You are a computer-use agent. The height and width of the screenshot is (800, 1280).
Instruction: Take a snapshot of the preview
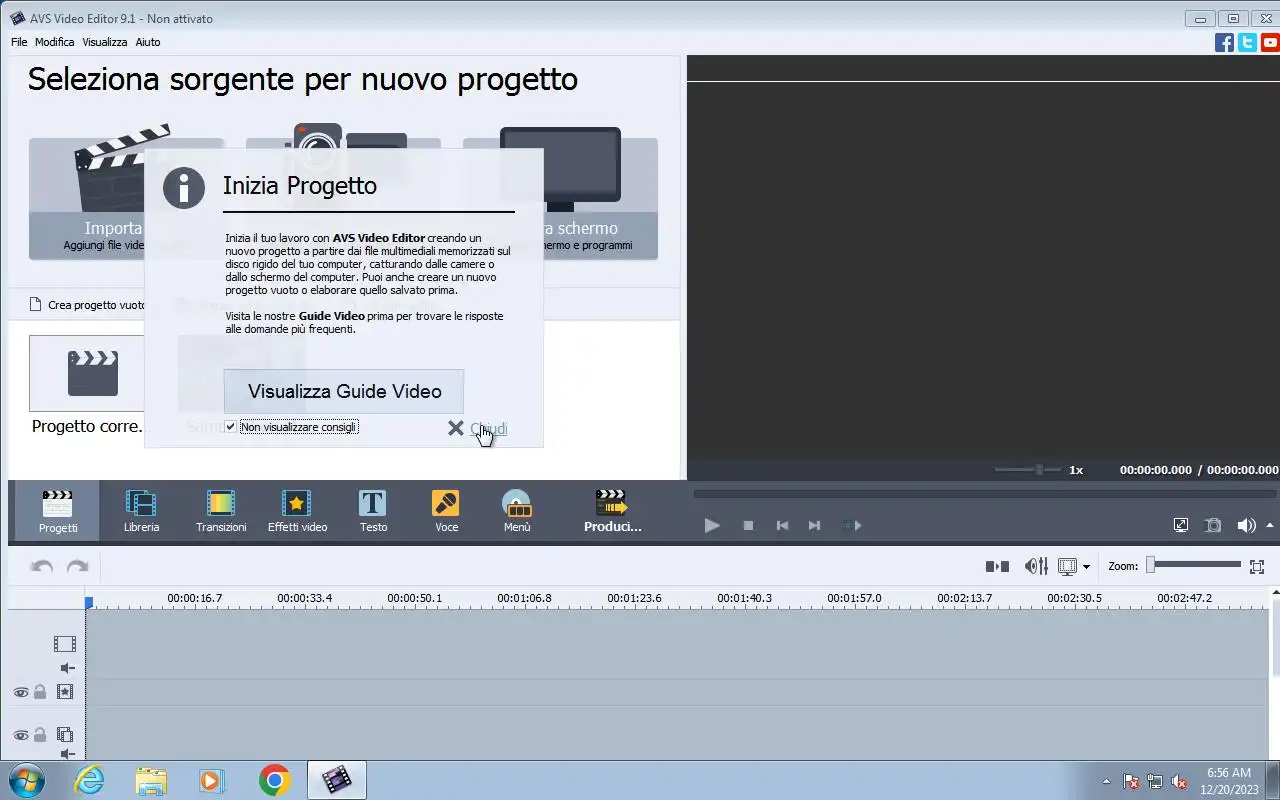(1213, 525)
